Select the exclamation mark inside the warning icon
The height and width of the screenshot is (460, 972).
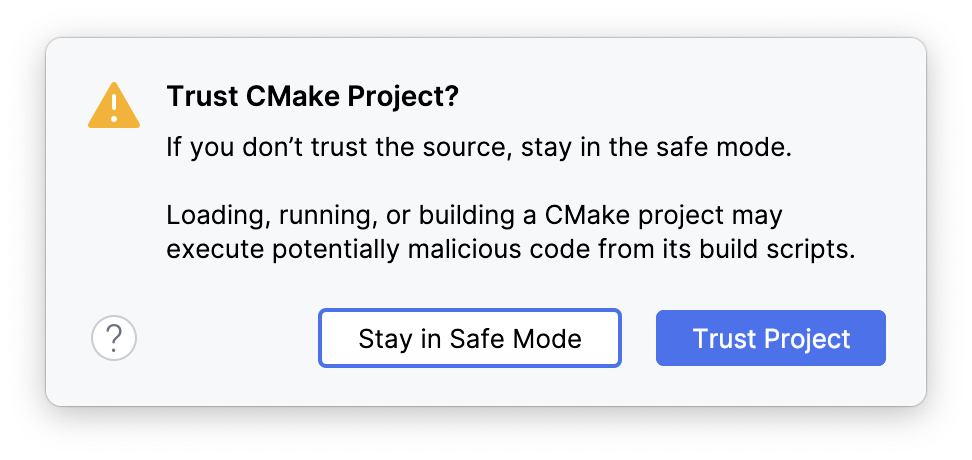click(115, 106)
